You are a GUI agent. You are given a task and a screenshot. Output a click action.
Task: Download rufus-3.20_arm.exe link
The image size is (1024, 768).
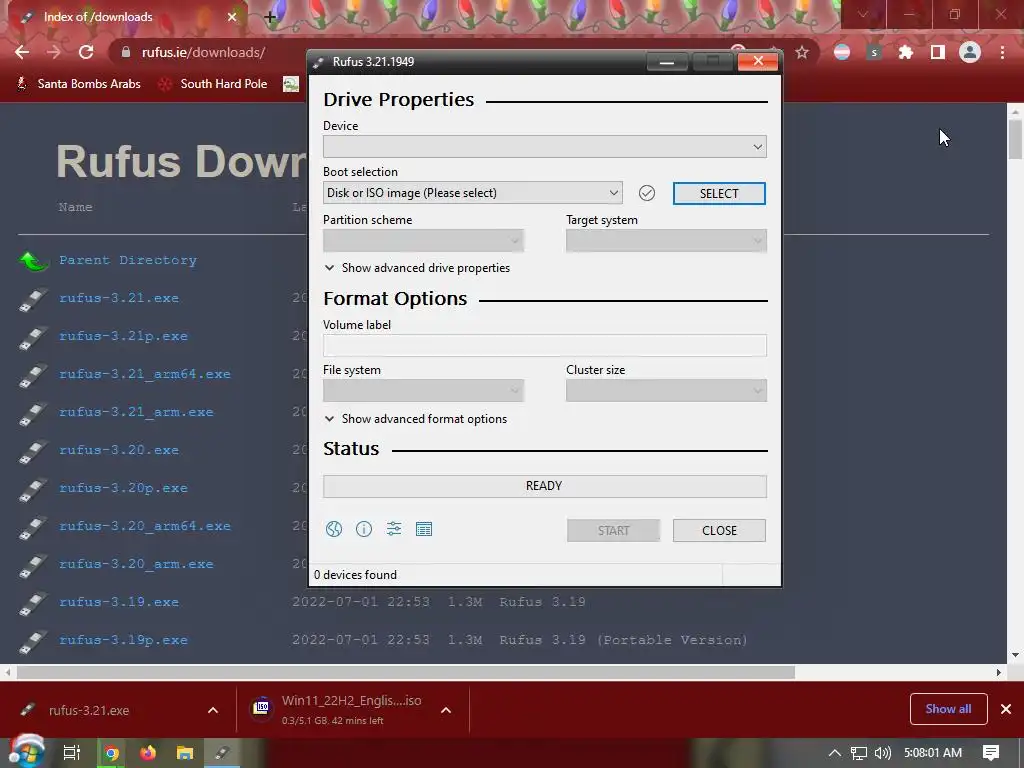pos(136,564)
